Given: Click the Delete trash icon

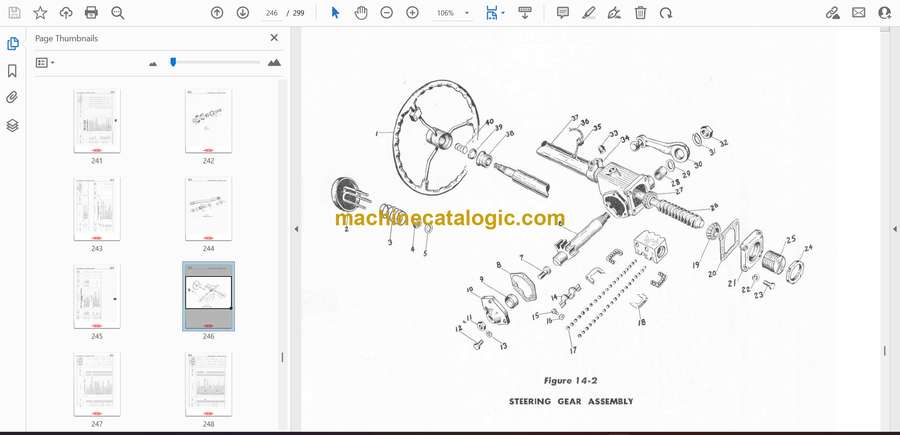Looking at the screenshot, I should click(640, 13).
